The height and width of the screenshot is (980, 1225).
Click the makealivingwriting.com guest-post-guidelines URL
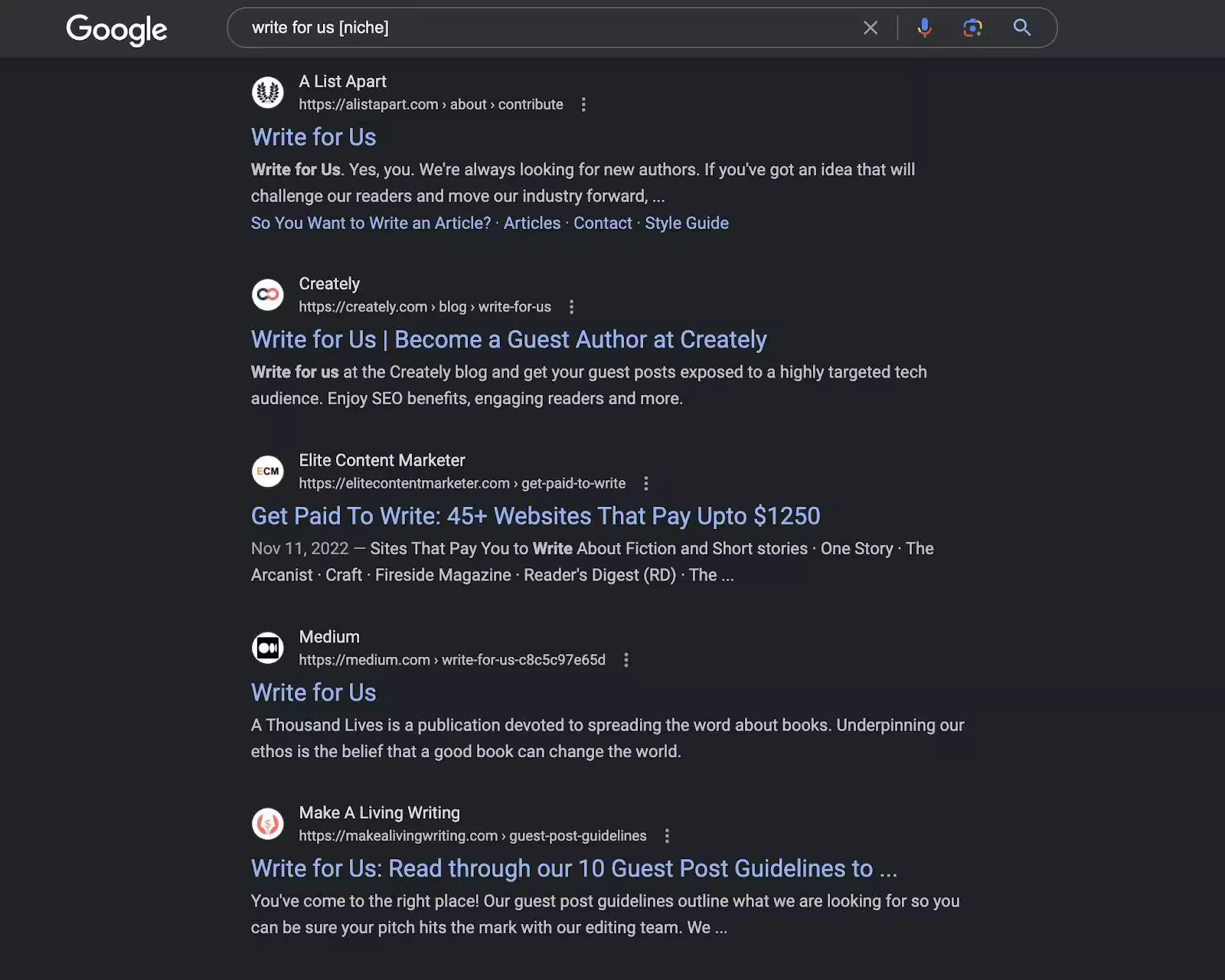[x=472, y=836]
